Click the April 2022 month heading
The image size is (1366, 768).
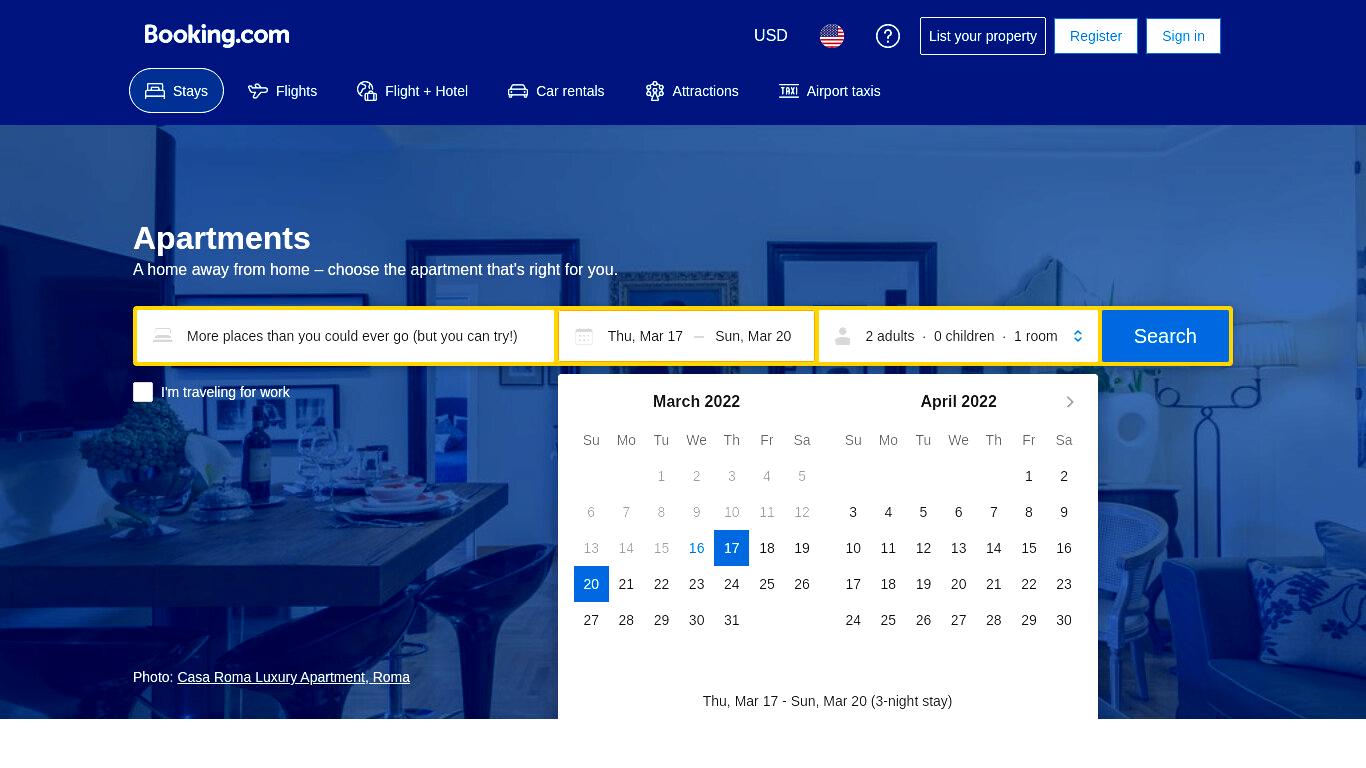(958, 402)
